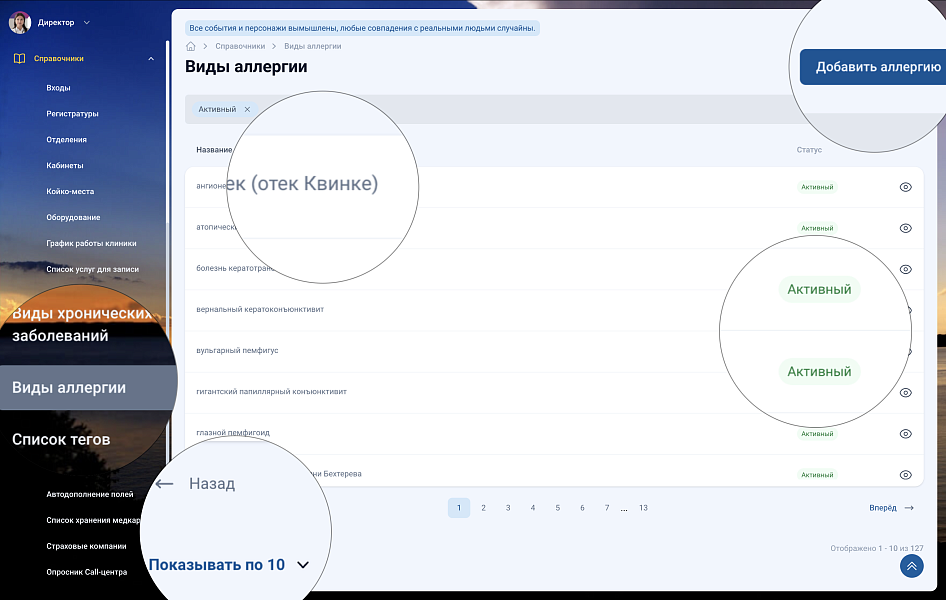Remove the Активный filter chip
This screenshot has height=600, width=946.
[x=247, y=109]
